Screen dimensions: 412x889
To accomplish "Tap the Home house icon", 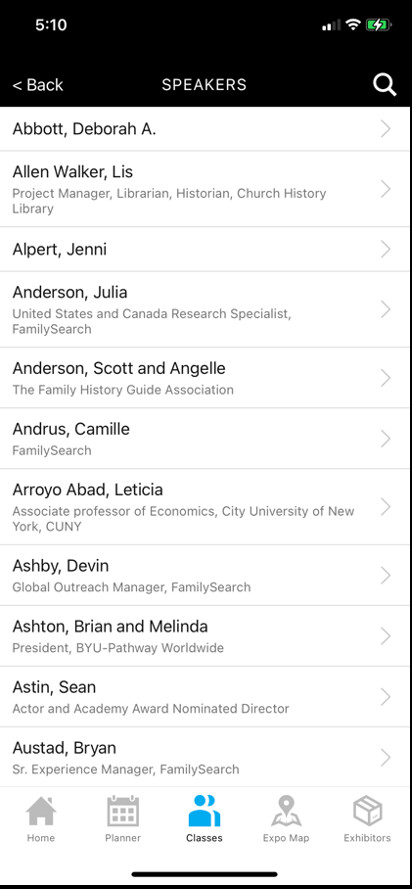I will [x=41, y=811].
